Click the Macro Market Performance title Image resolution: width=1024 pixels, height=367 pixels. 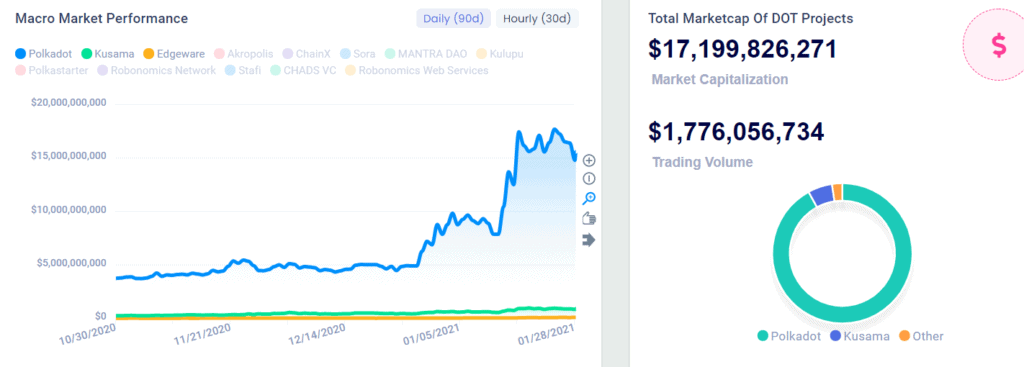[101, 18]
